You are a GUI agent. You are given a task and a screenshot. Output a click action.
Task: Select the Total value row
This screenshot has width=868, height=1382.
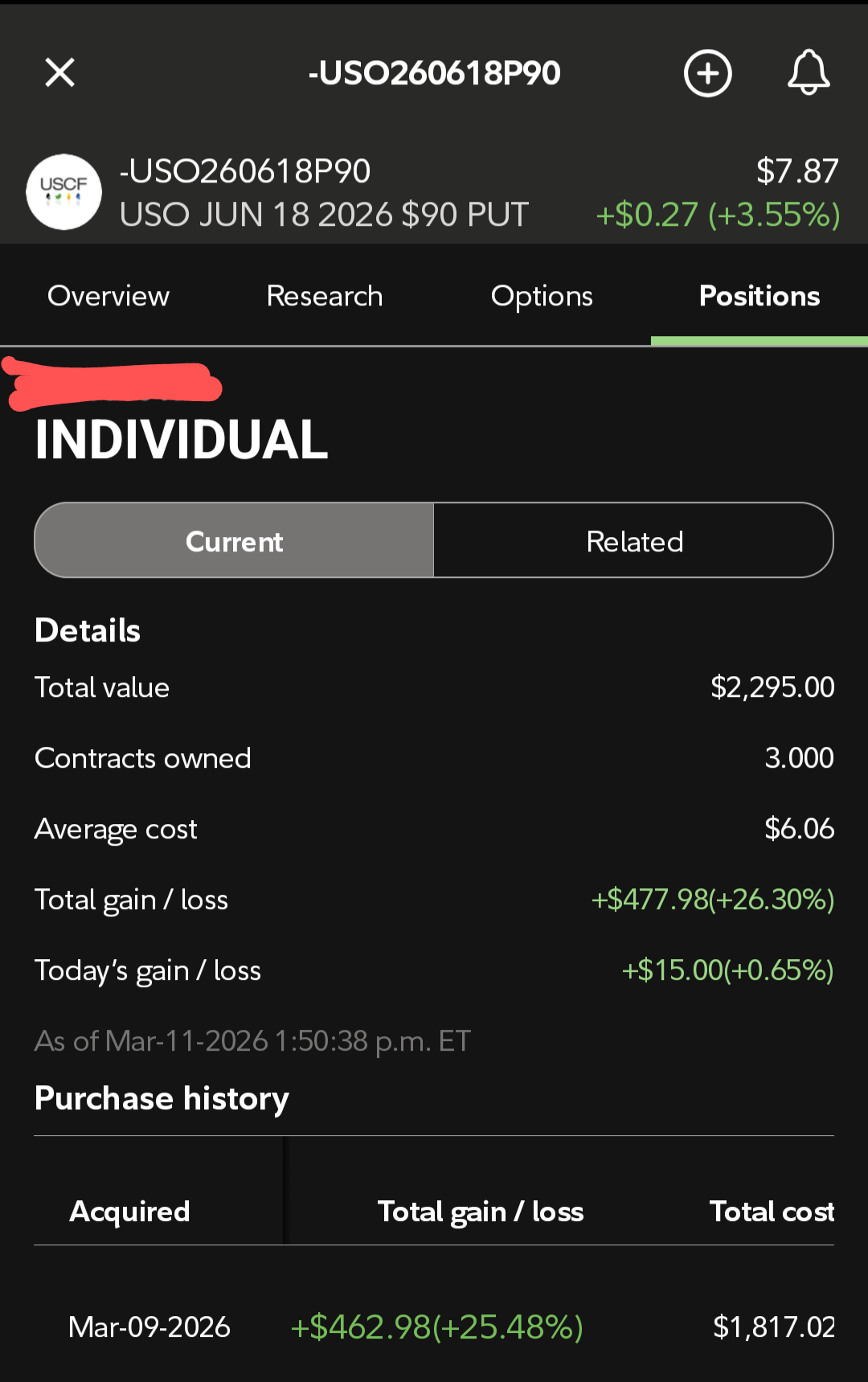pyautogui.click(x=434, y=687)
